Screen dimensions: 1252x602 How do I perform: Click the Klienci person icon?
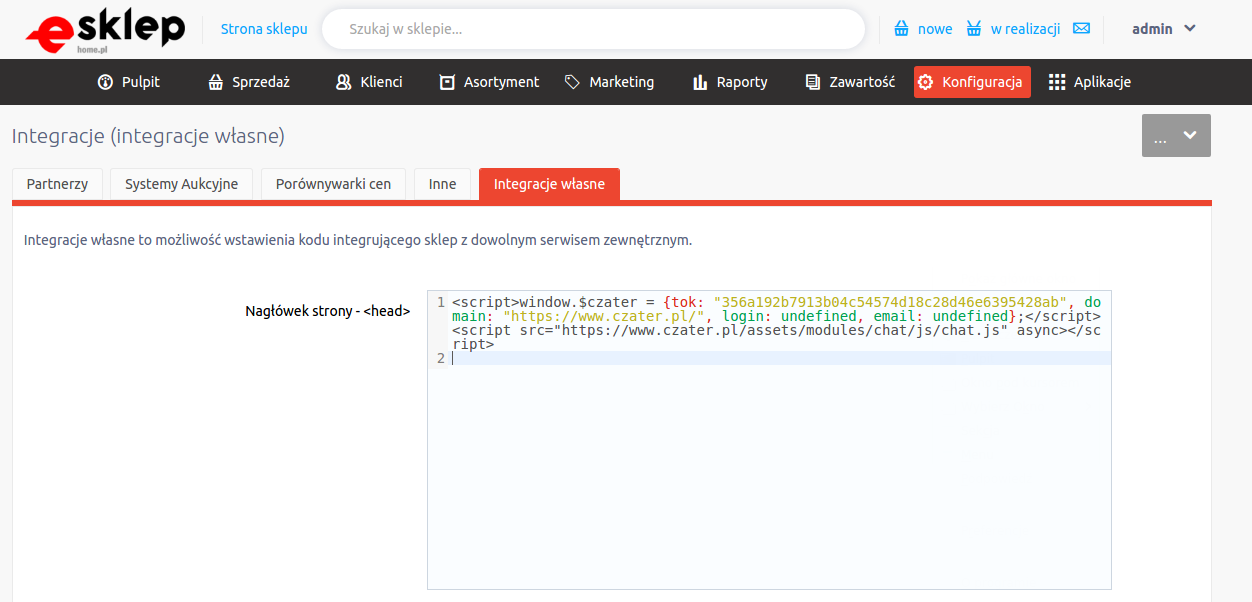(344, 82)
